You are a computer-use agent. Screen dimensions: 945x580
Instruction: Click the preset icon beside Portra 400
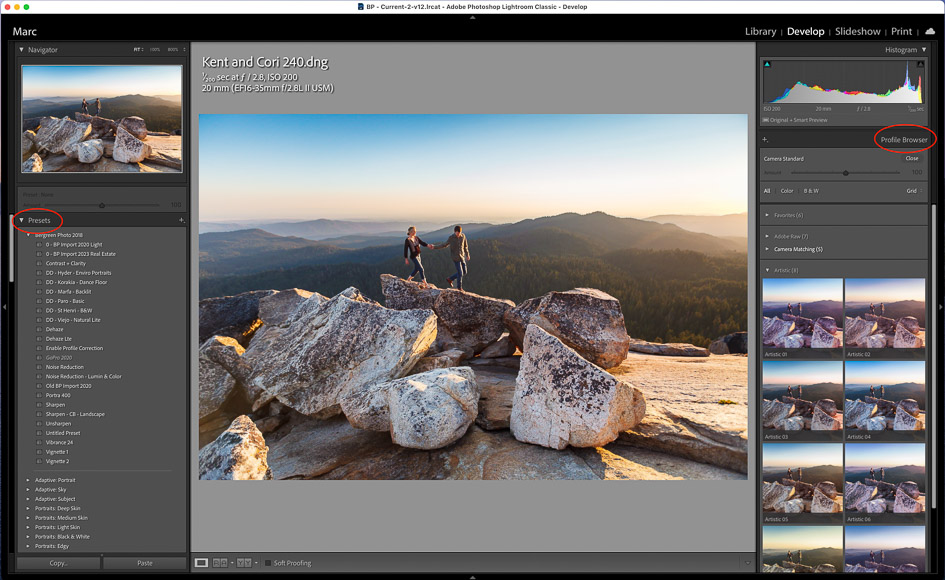pos(39,396)
